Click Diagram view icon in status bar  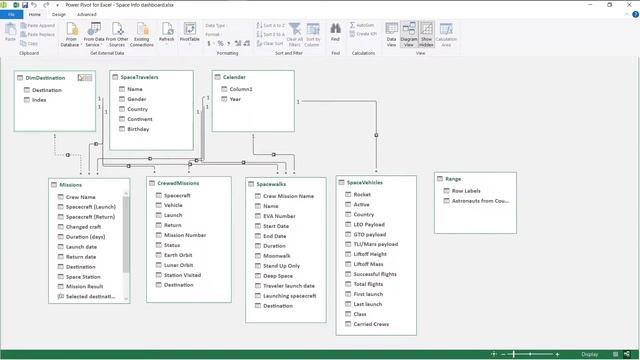[x=627, y=354]
